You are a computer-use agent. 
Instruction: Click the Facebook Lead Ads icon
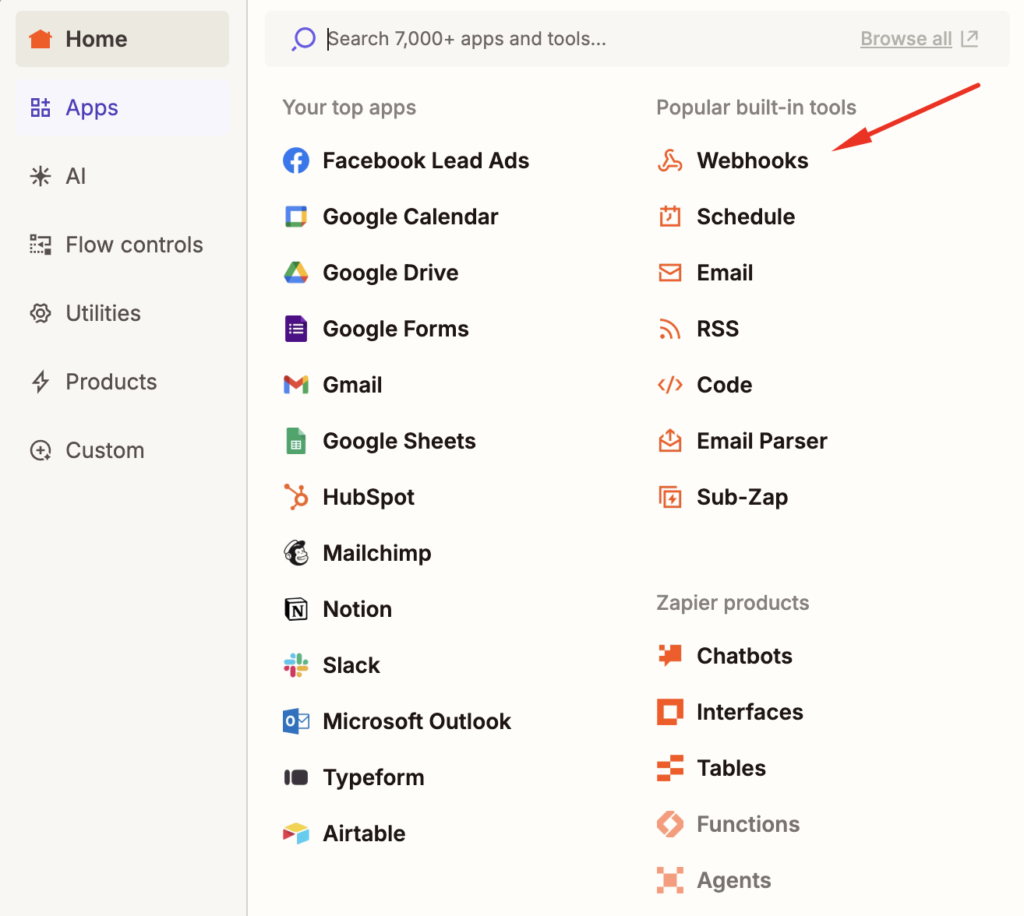[296, 161]
